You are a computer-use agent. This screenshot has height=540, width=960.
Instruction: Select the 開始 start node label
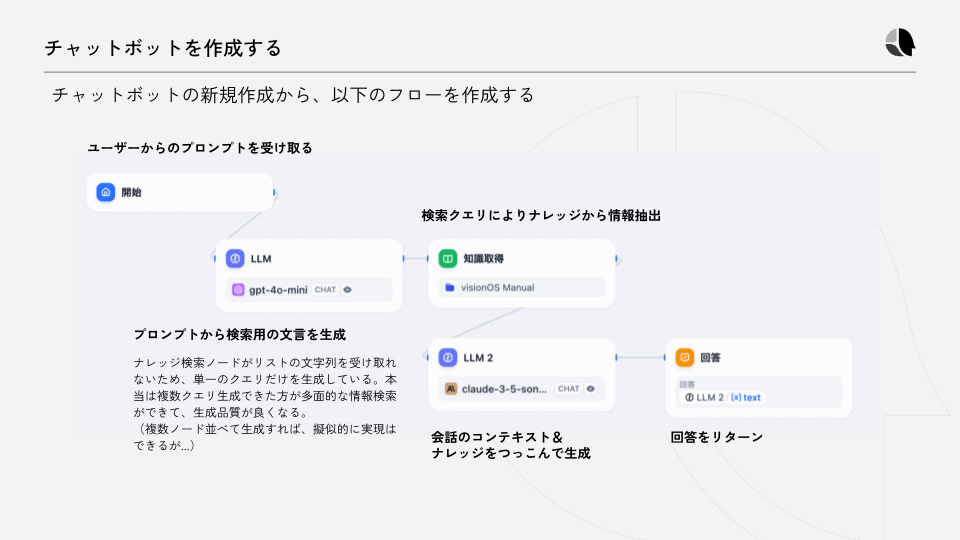[132, 192]
